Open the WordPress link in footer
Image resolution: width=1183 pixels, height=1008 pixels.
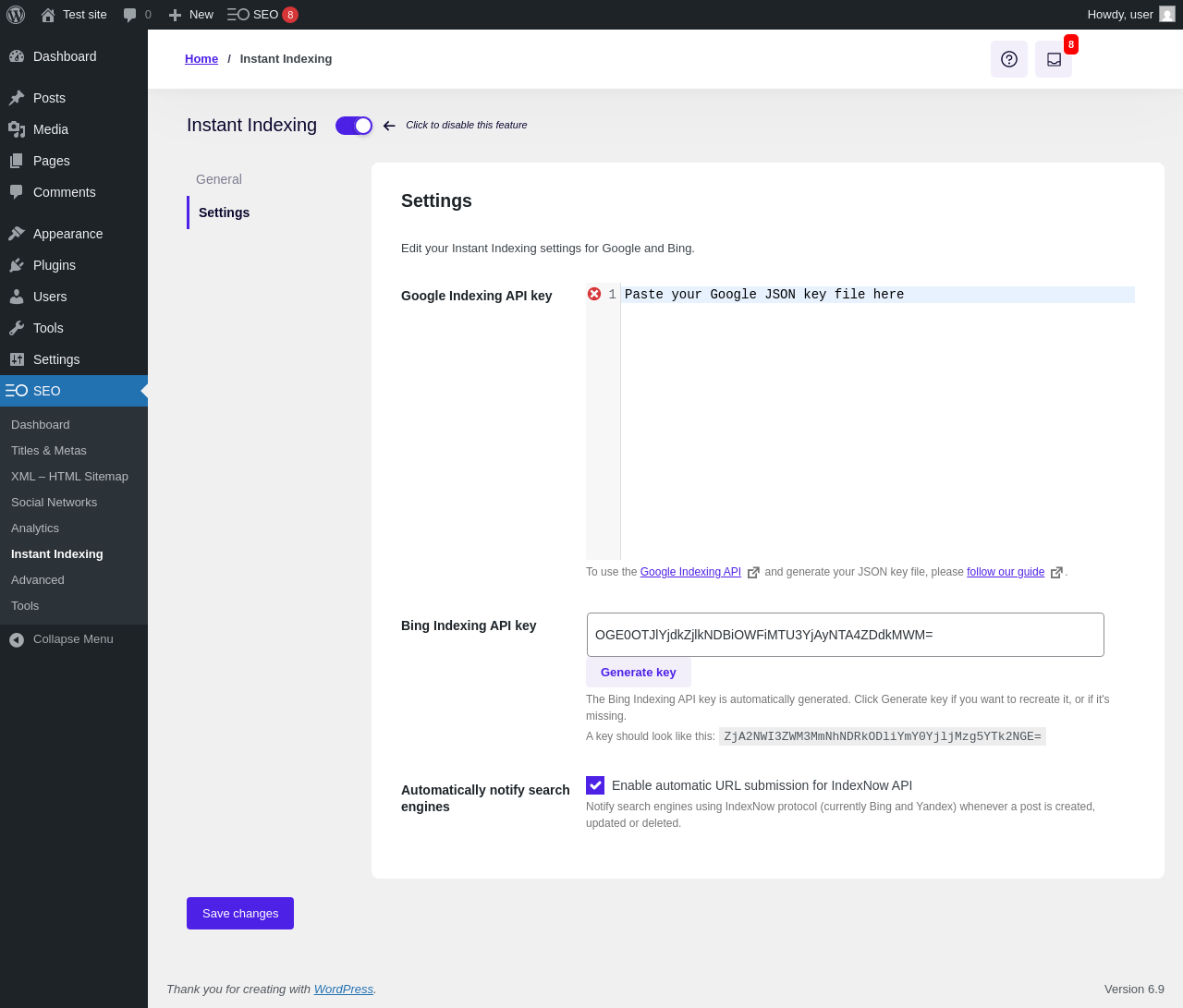coord(344,990)
